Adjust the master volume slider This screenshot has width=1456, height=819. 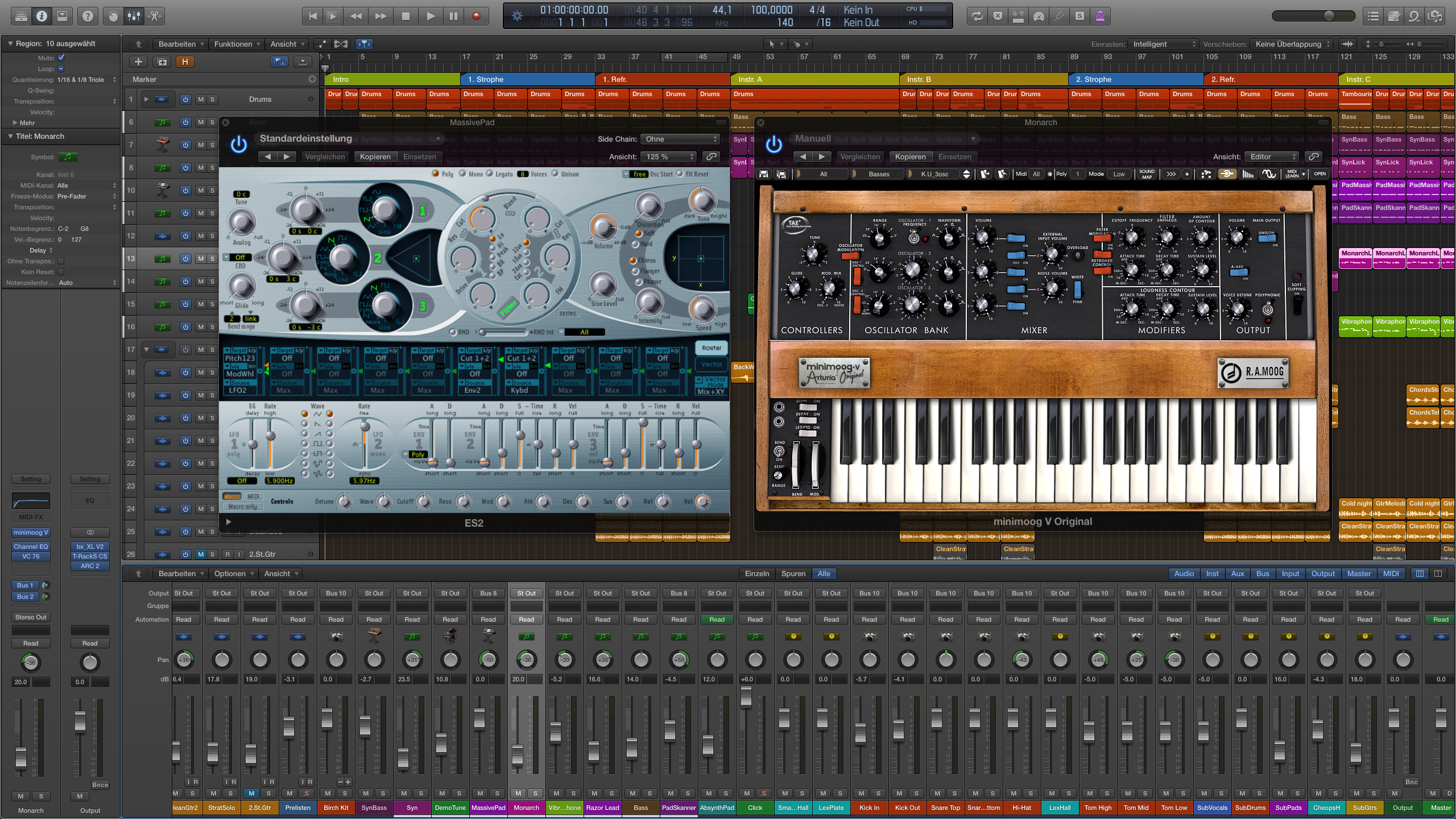(1329, 16)
